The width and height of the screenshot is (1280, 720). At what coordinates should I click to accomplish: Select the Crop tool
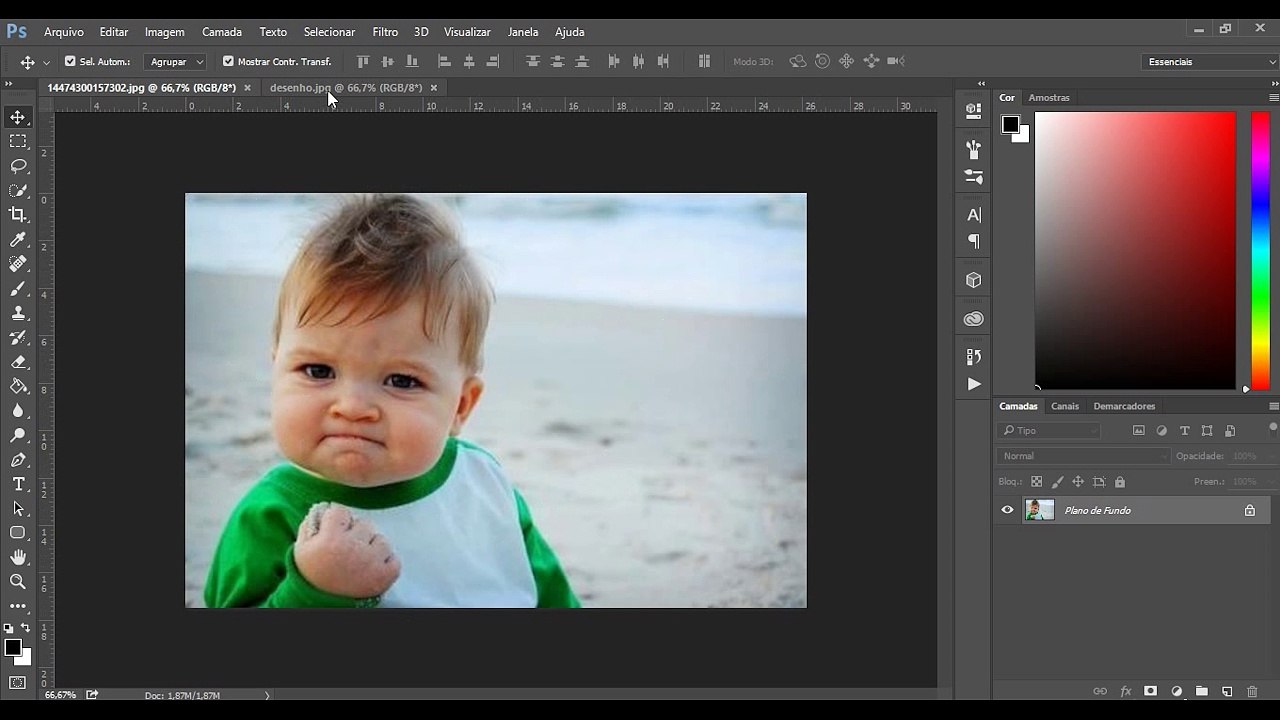18,215
